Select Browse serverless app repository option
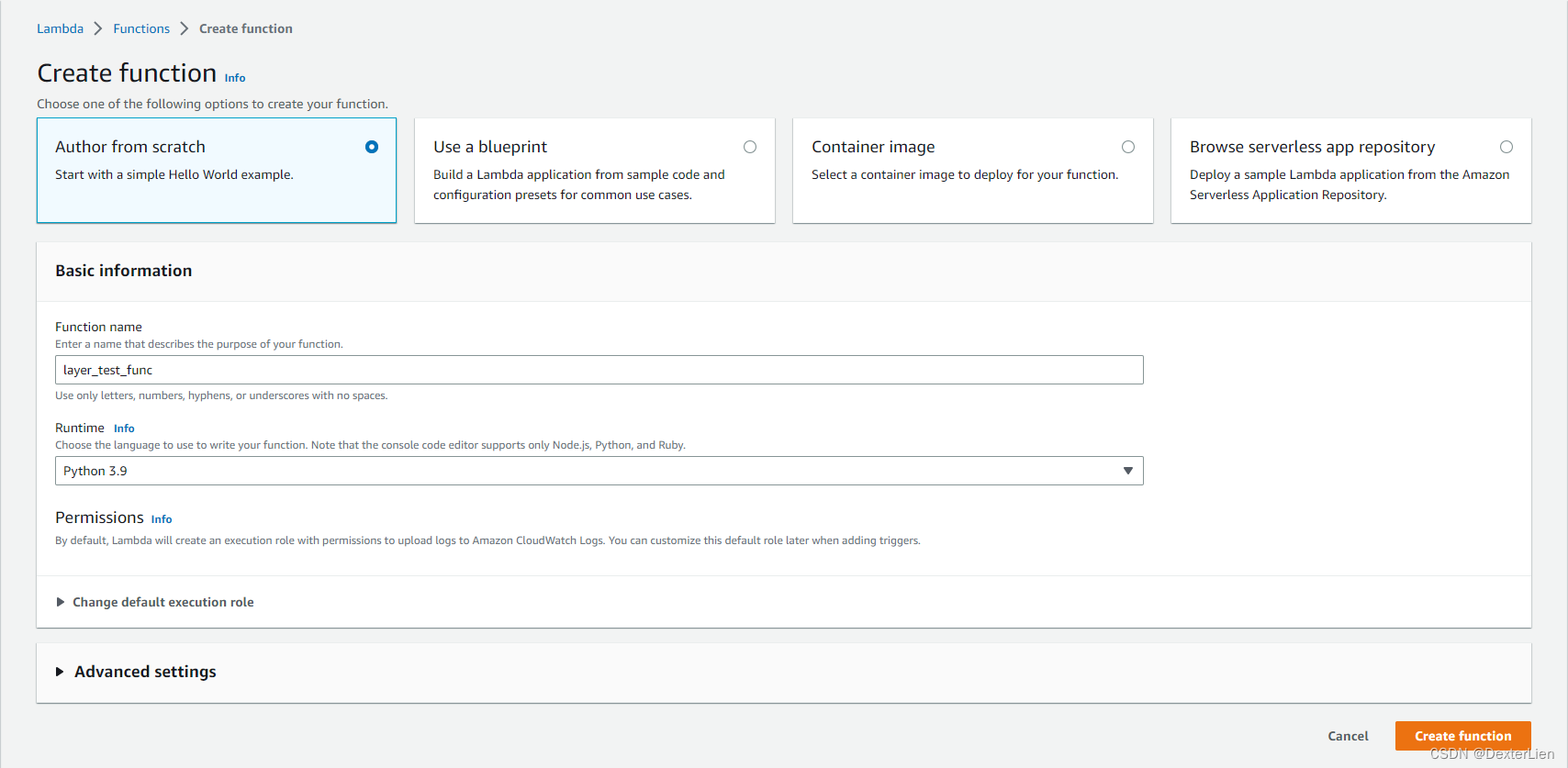 click(x=1506, y=147)
